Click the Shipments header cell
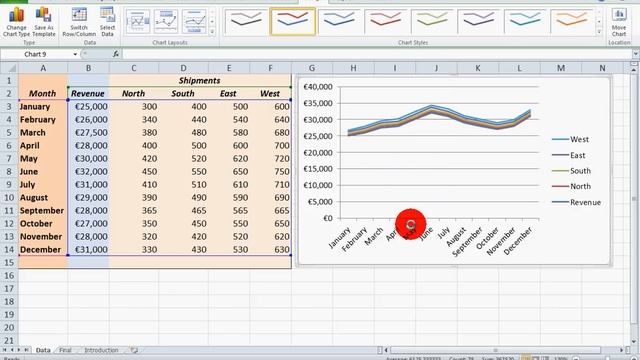Screen dimensions: 640x360 [x=200, y=80]
